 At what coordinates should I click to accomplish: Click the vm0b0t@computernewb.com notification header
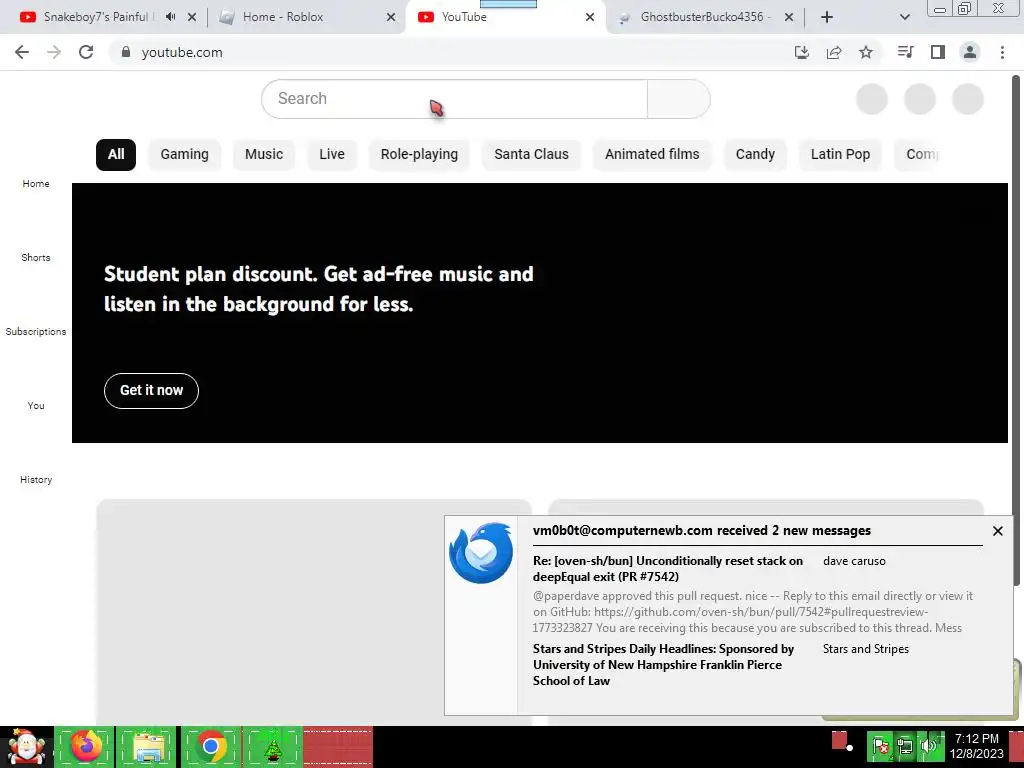702,530
